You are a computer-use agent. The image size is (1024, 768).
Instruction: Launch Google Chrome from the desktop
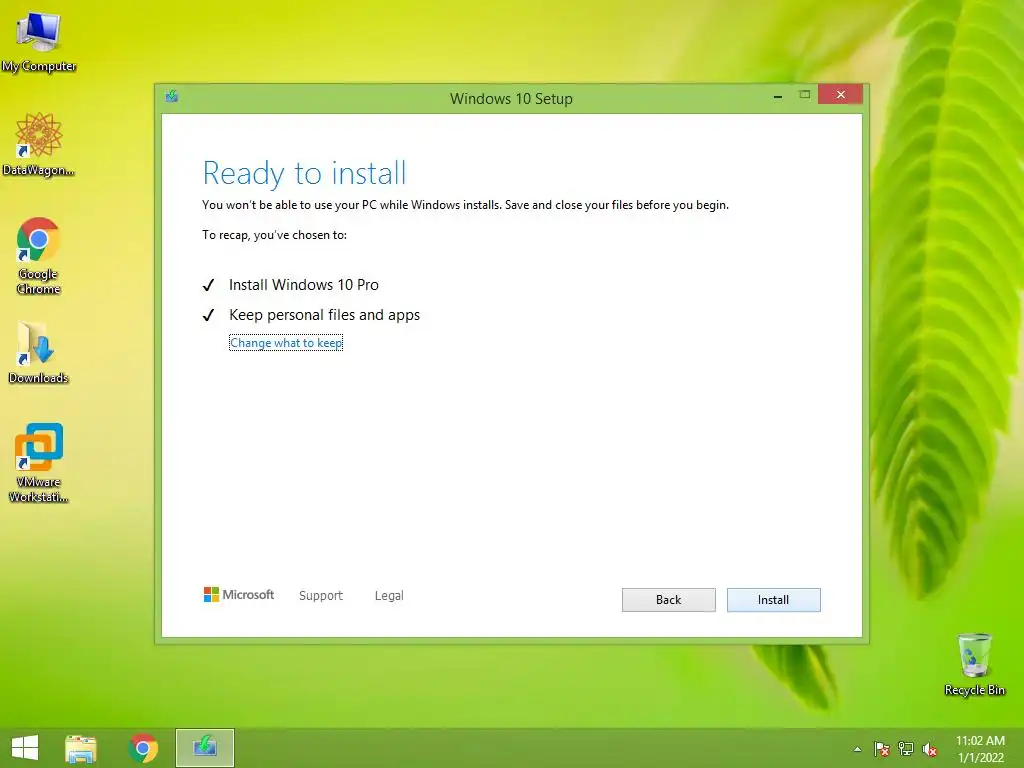39,255
